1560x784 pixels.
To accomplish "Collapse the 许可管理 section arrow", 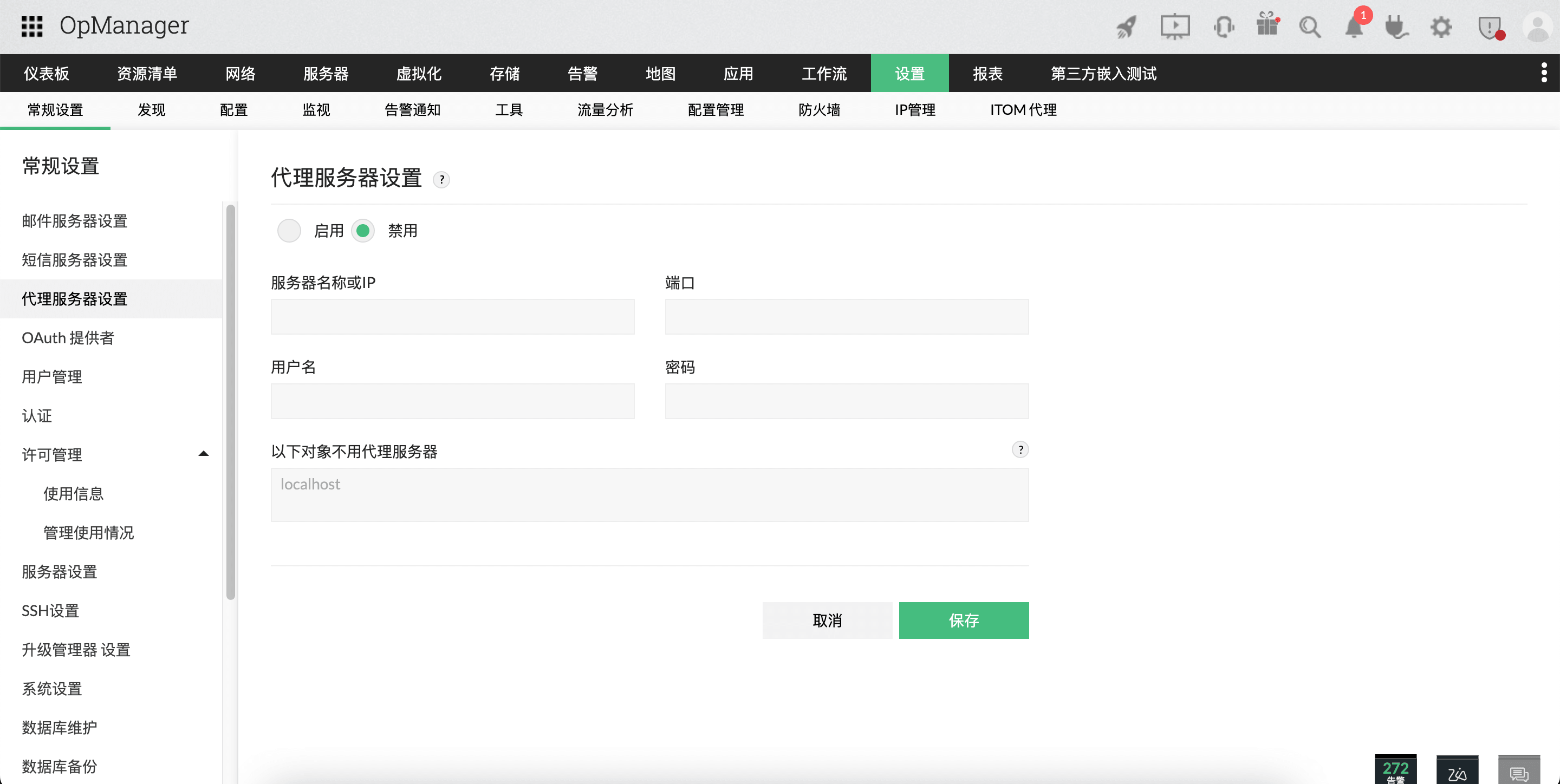I will (204, 453).
